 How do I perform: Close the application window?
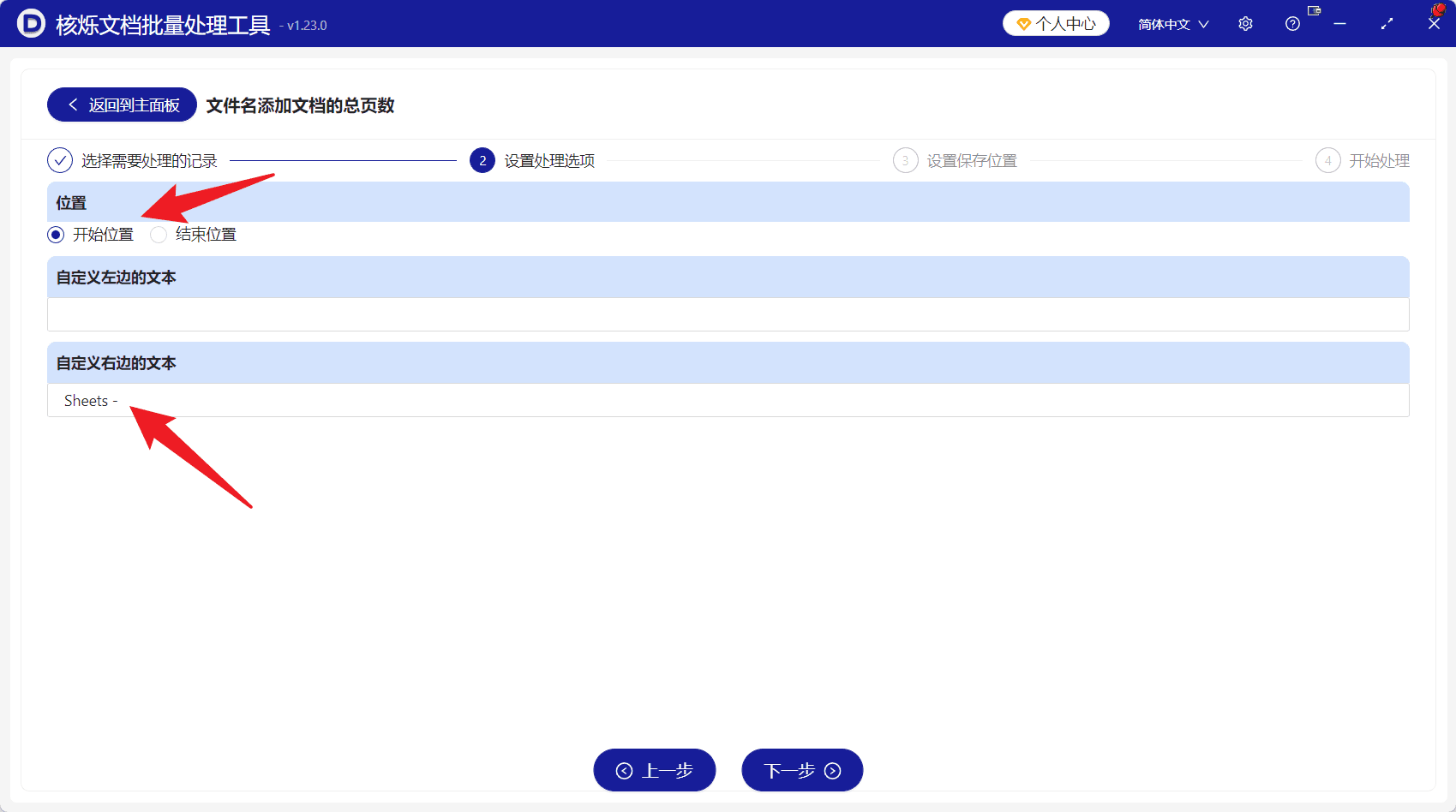[1434, 24]
